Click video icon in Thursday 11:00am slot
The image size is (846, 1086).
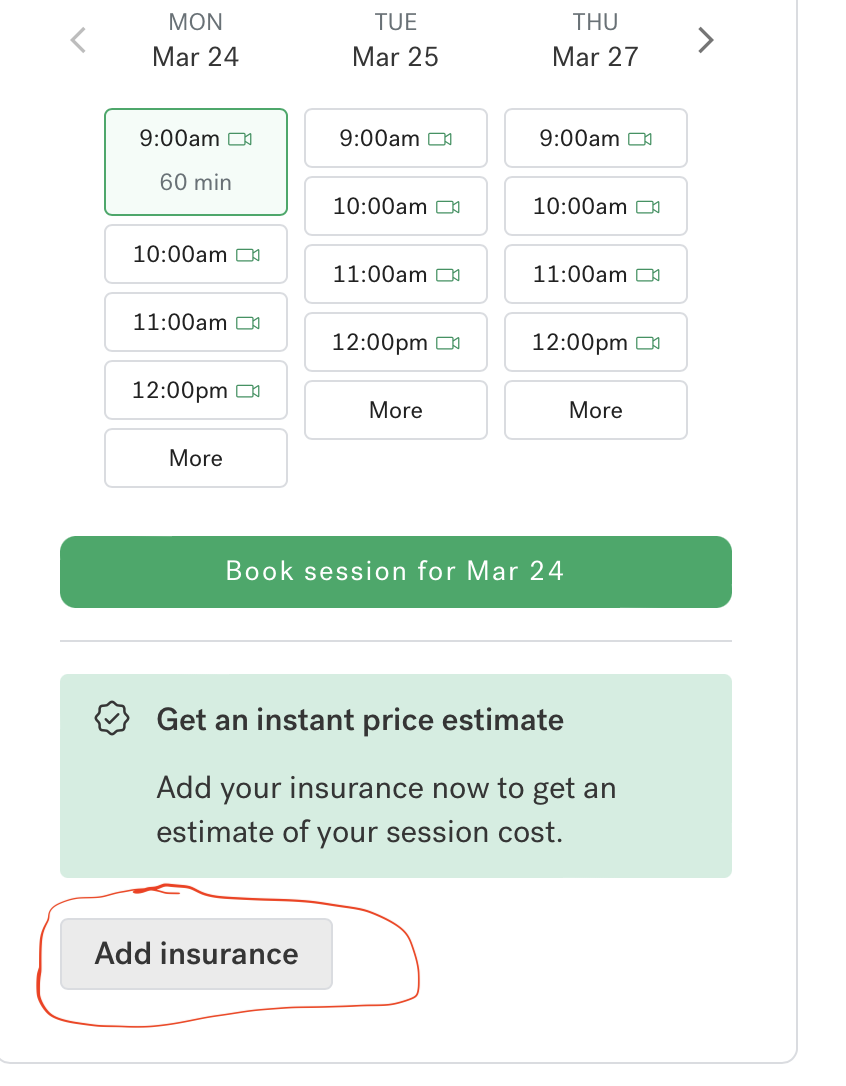[648, 275]
